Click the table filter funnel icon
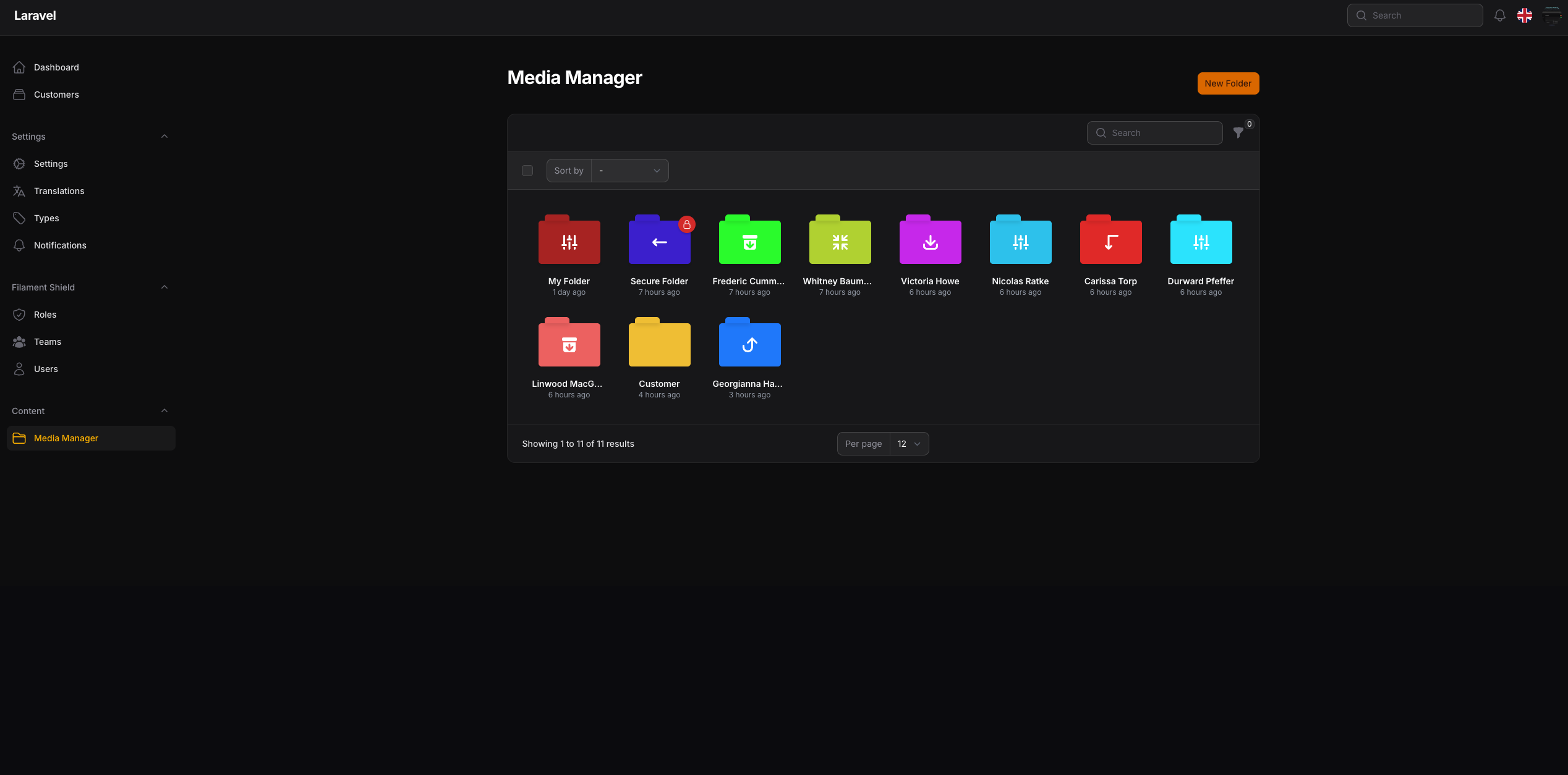This screenshot has width=1568, height=775. (1238, 133)
